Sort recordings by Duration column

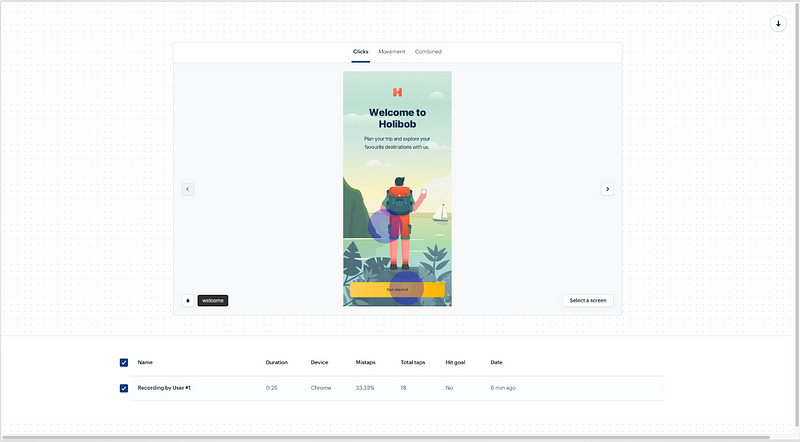(x=277, y=362)
